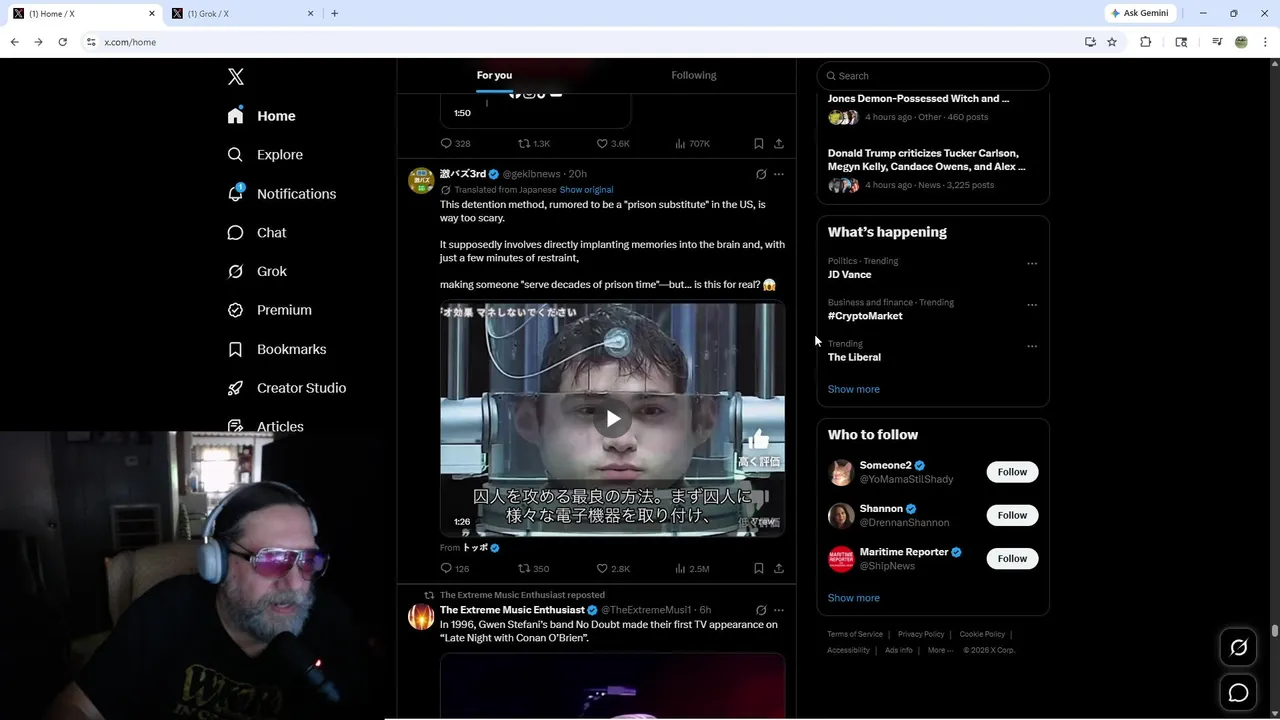Reply to the post with 328 replies
The height and width of the screenshot is (720, 1280).
coord(456,144)
